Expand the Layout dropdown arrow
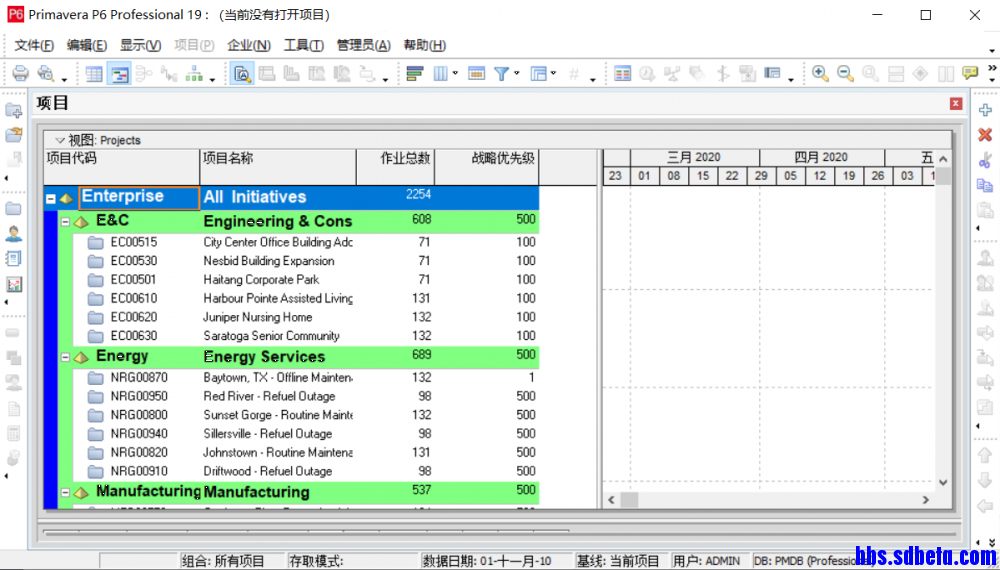This screenshot has height=570, width=1000. [553, 73]
